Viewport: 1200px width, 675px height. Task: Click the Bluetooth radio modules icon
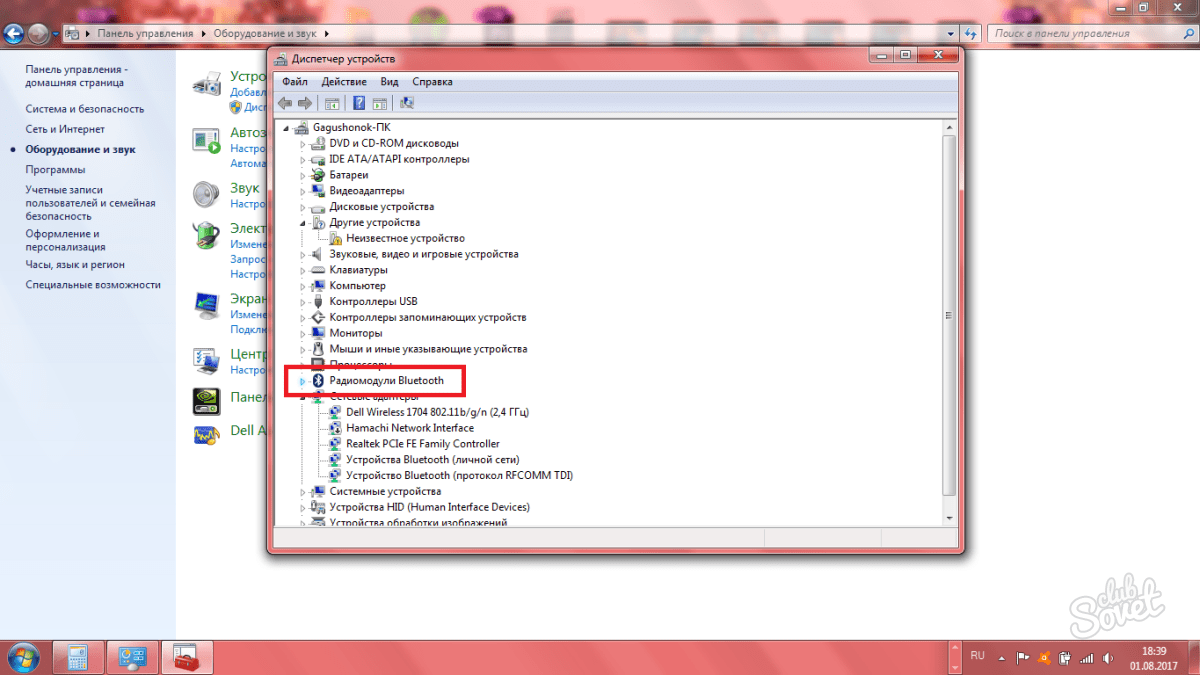point(319,381)
